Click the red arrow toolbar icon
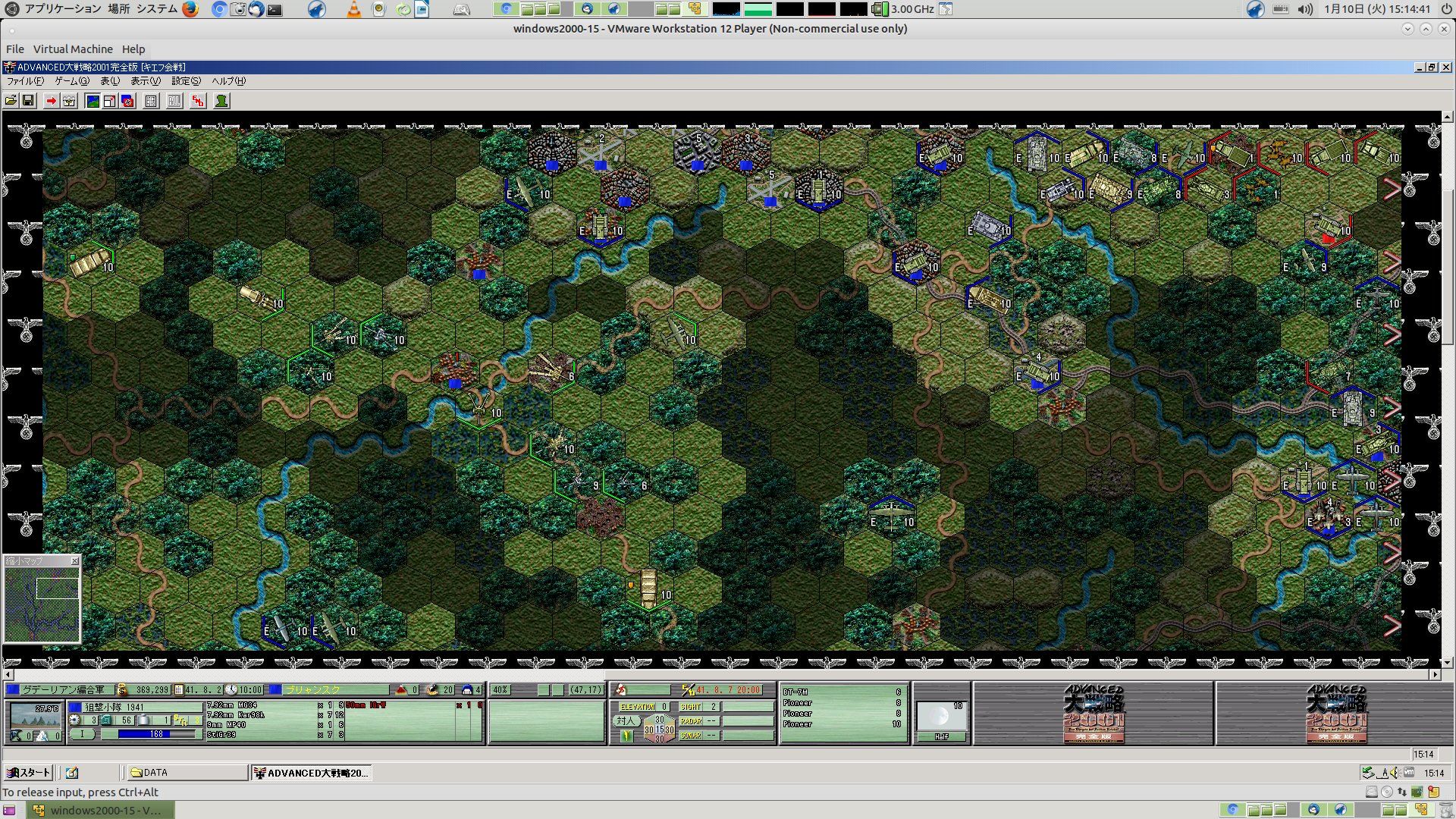Image resolution: width=1456 pixels, height=819 pixels. (x=51, y=101)
